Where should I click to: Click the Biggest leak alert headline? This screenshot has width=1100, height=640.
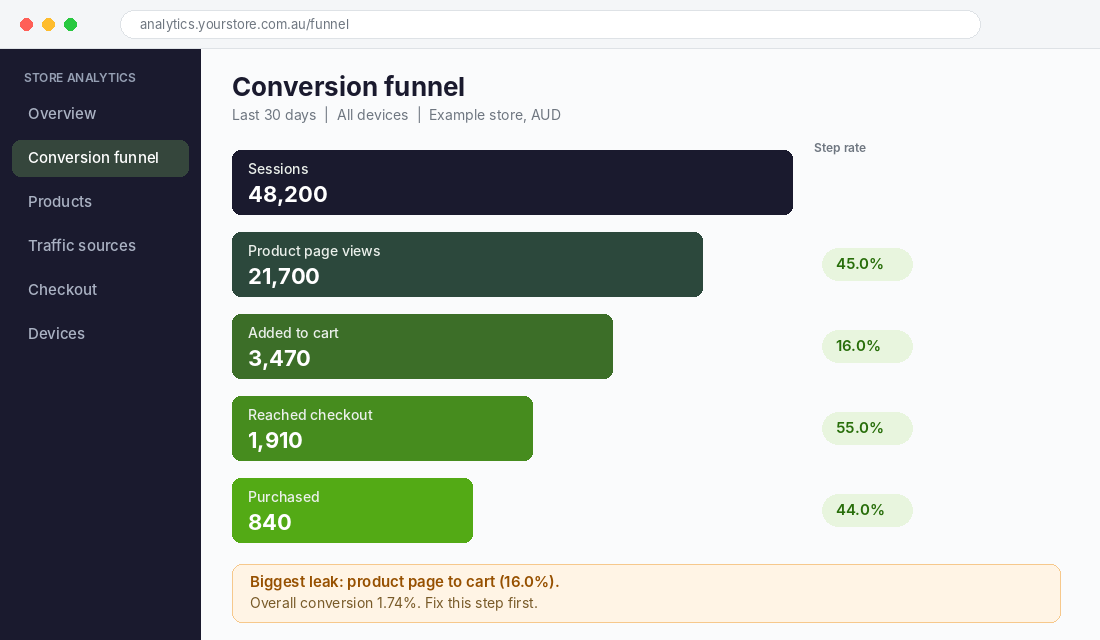[x=405, y=582]
